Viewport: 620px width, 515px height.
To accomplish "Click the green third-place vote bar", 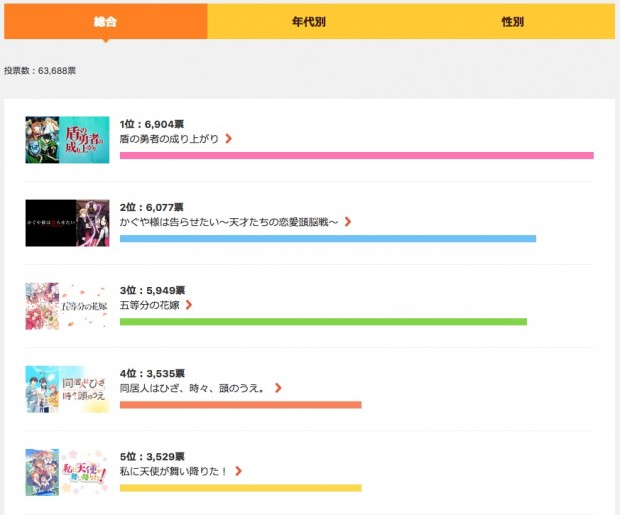I will [322, 322].
